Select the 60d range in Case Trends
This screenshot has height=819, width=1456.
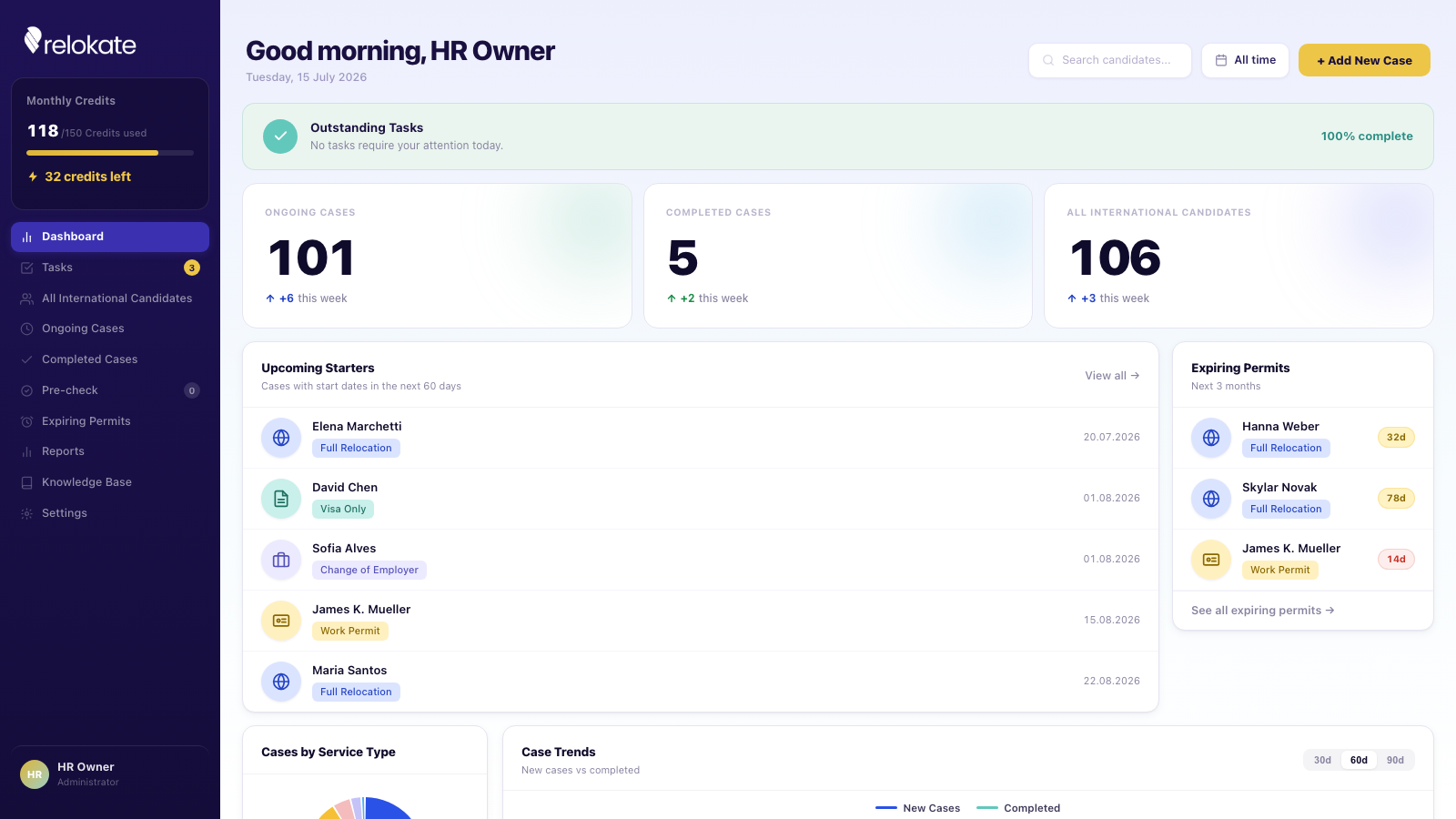tap(1359, 760)
